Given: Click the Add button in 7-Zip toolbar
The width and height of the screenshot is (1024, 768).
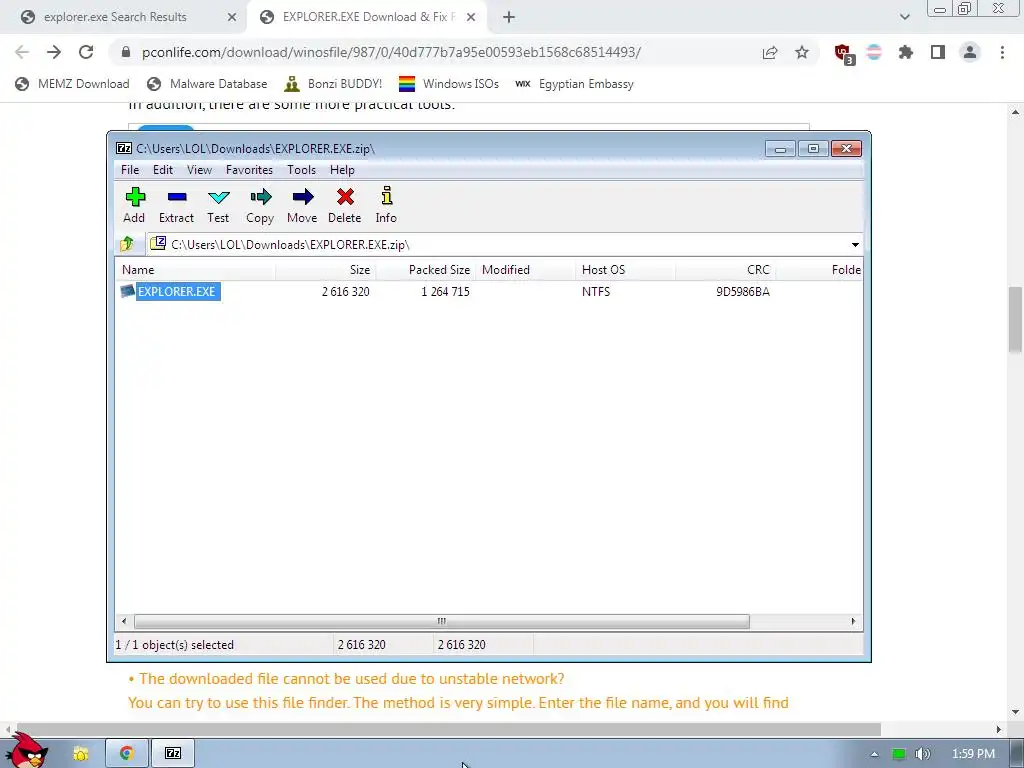Looking at the screenshot, I should coord(135,206).
